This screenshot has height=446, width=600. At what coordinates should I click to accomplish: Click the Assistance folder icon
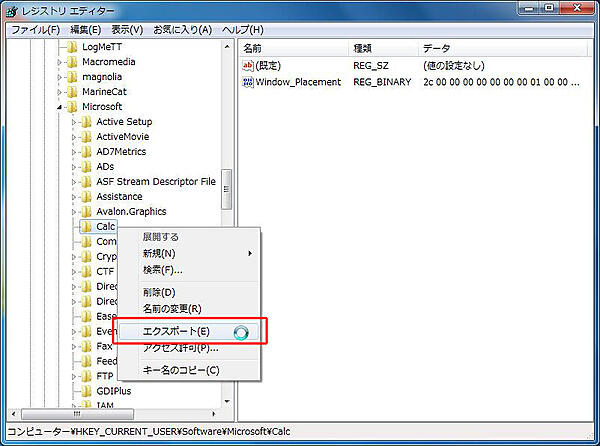(86, 197)
